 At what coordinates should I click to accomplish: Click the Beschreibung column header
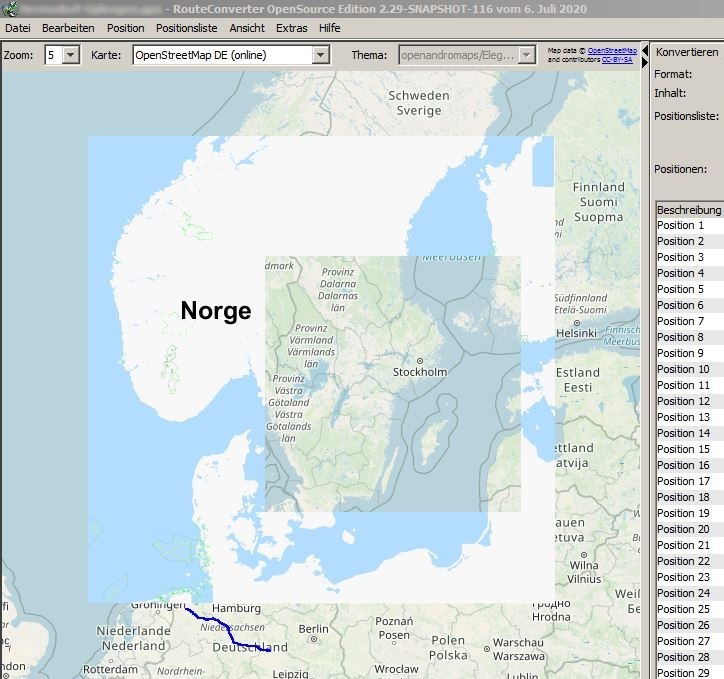(x=689, y=210)
